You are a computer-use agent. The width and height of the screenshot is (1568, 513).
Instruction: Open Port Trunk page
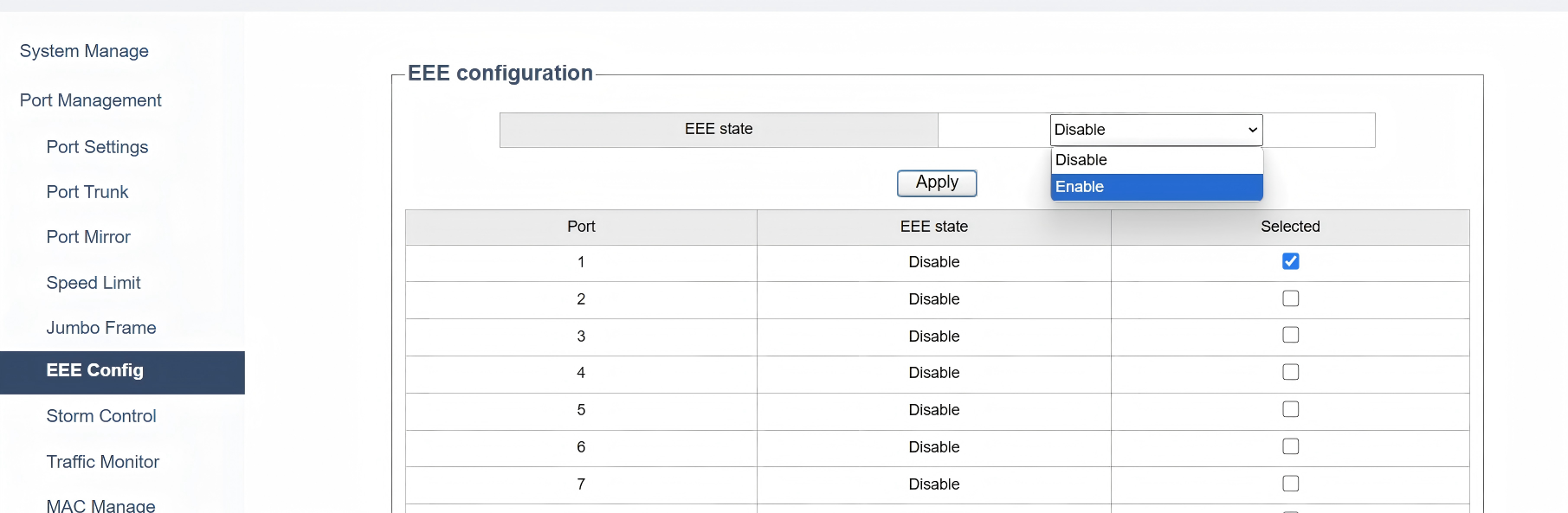(87, 192)
